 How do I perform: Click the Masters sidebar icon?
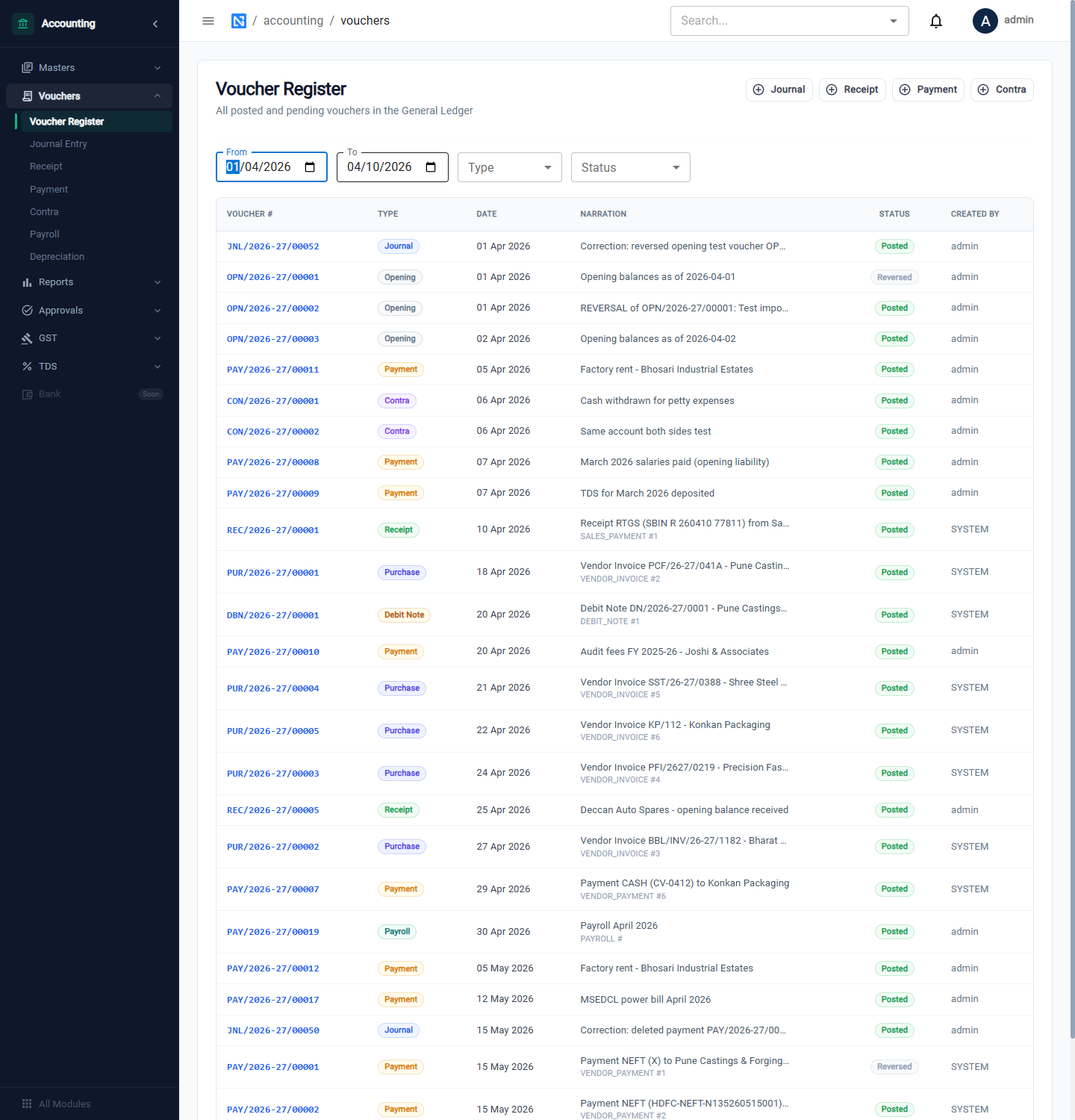click(28, 68)
